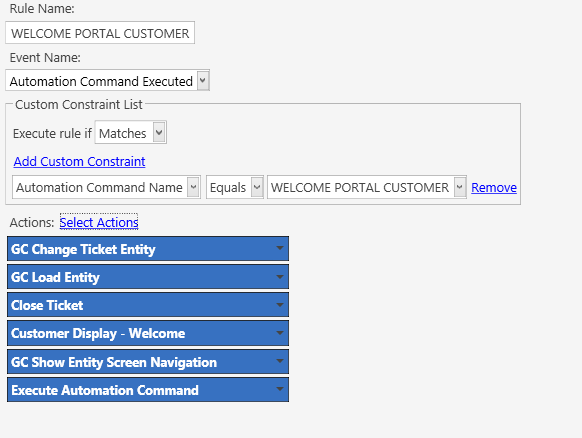Select the Close Ticket action header
582x438 pixels.
coord(148,305)
